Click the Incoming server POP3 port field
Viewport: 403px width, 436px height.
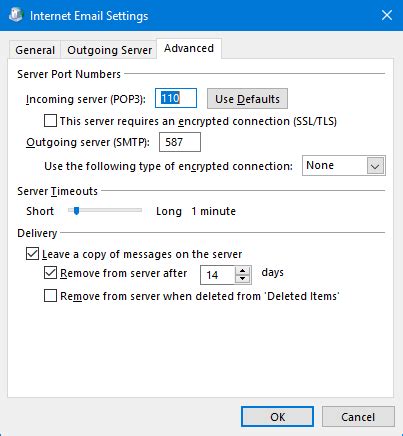tap(176, 98)
